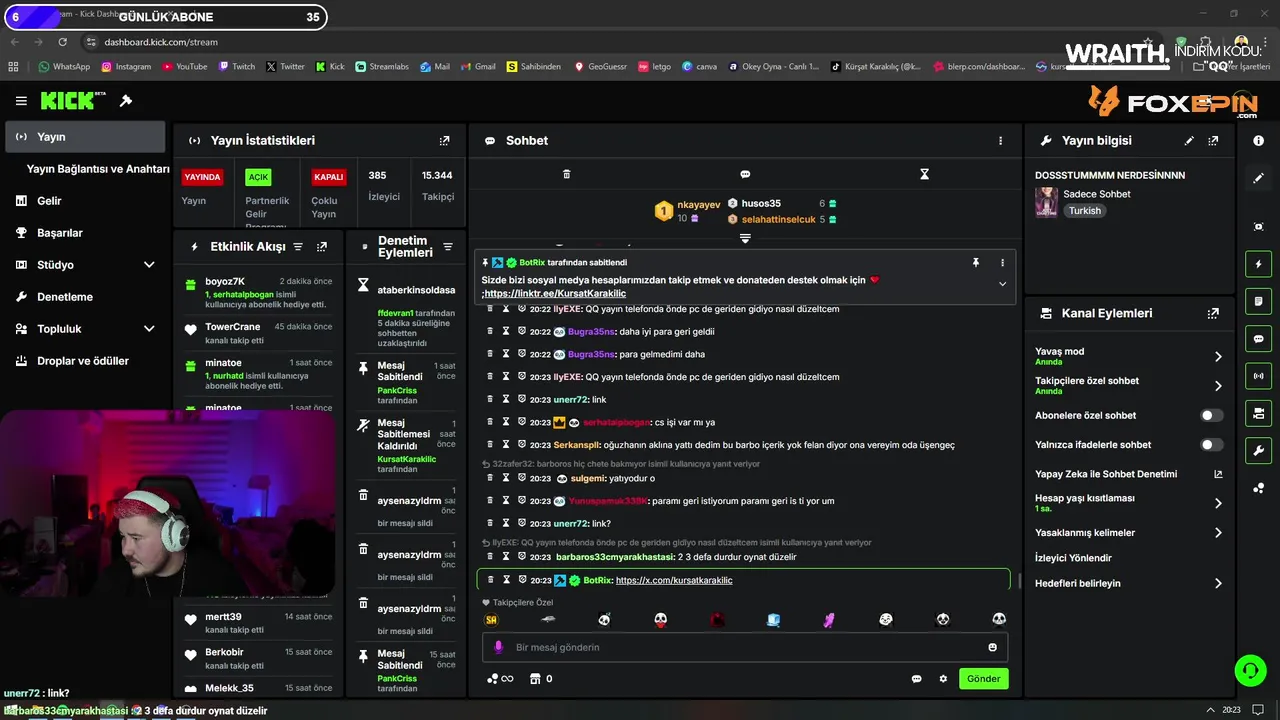Click the info icon on the right rail
Screen dimensions: 1280x720
[x=1258, y=141]
